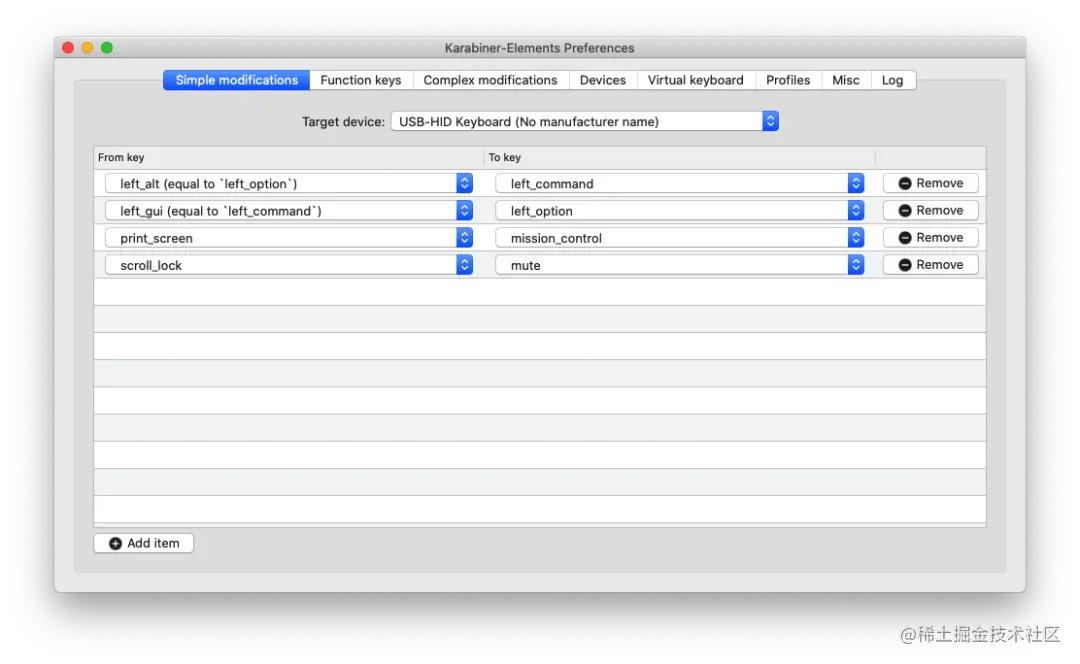Remove the left_gui mapping row
Image resolution: width=1080 pixels, height=664 pixels.
tap(931, 210)
